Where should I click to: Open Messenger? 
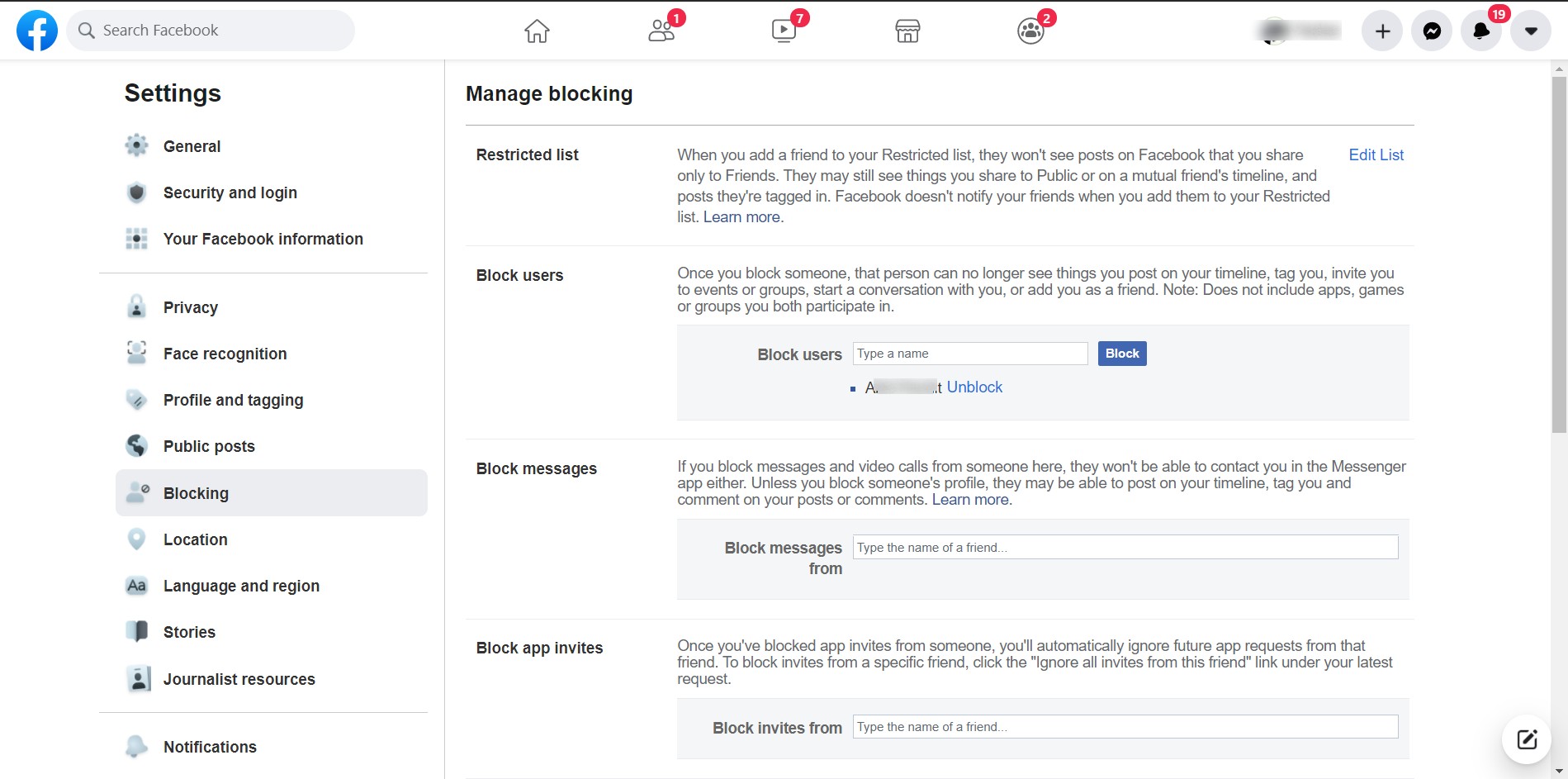point(1432,30)
